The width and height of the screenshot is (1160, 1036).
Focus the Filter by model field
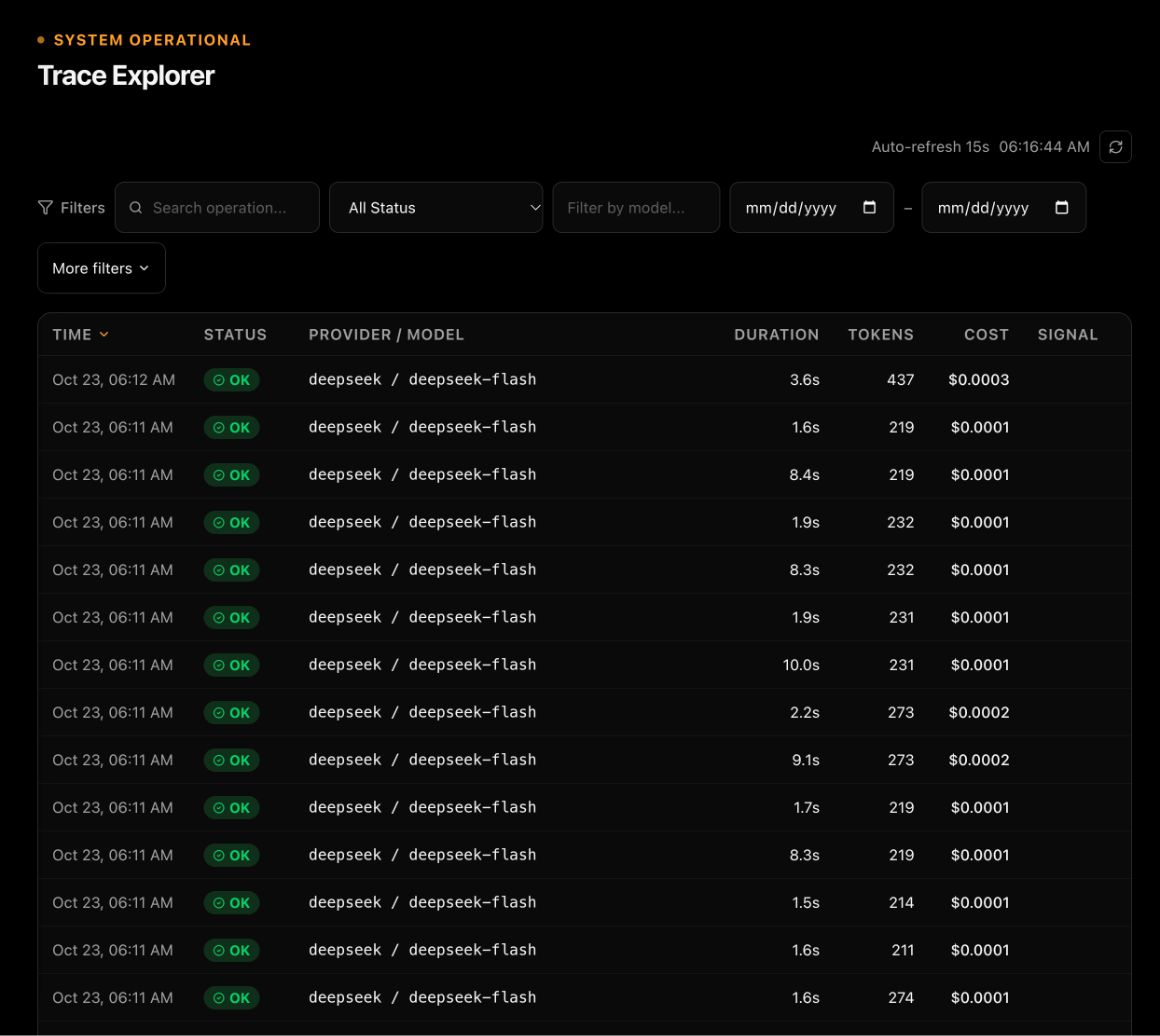click(x=636, y=208)
